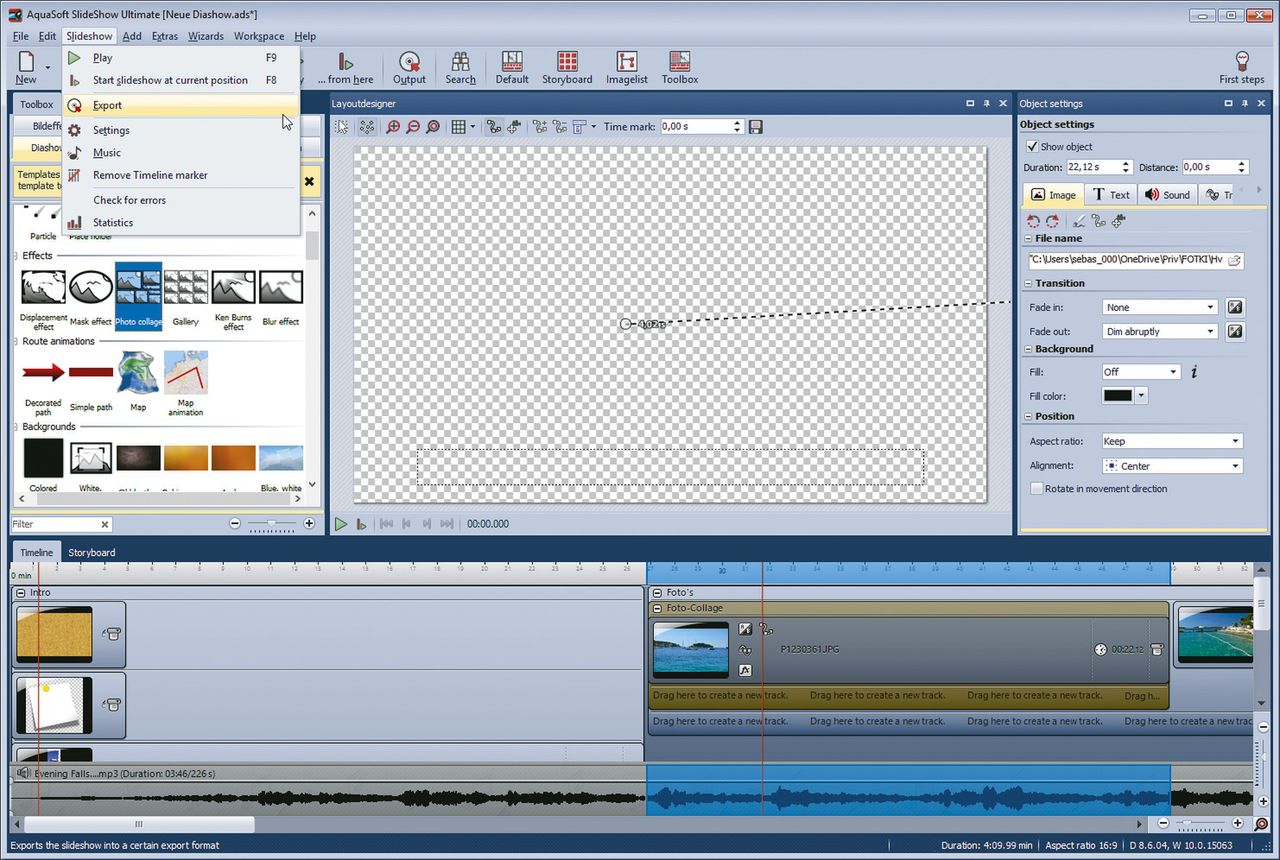Choose the Map animation route icon
This screenshot has height=860, width=1280.
186,373
